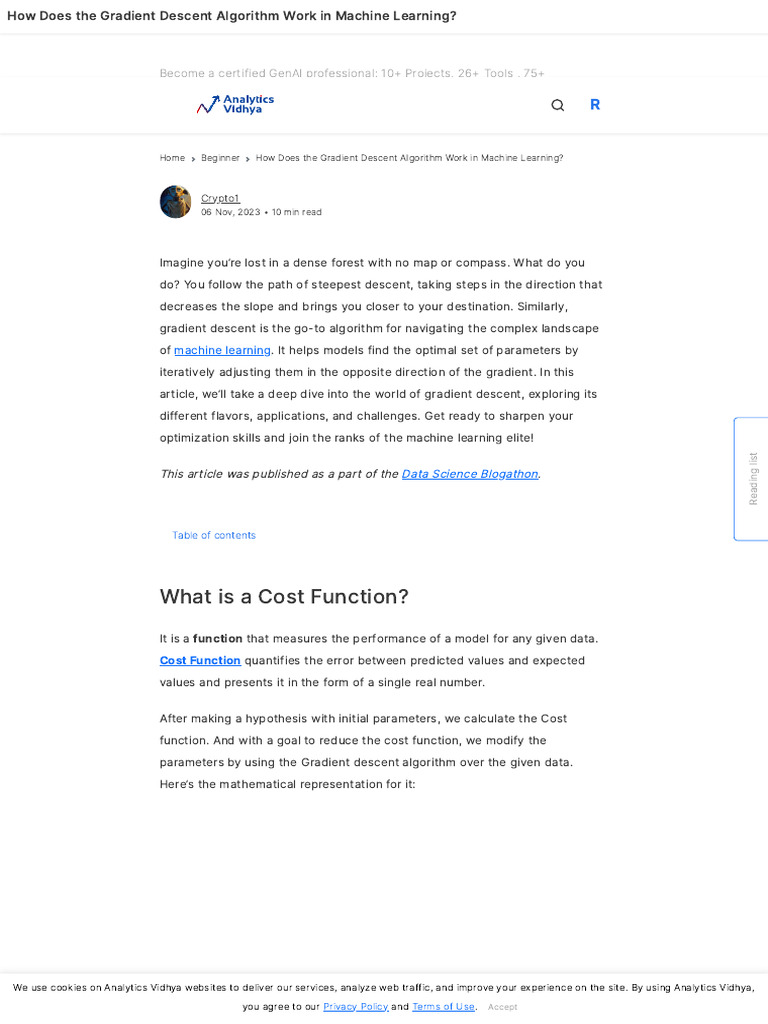768x1024 pixels.
Task: Click the page title at the top
Action: tap(232, 16)
